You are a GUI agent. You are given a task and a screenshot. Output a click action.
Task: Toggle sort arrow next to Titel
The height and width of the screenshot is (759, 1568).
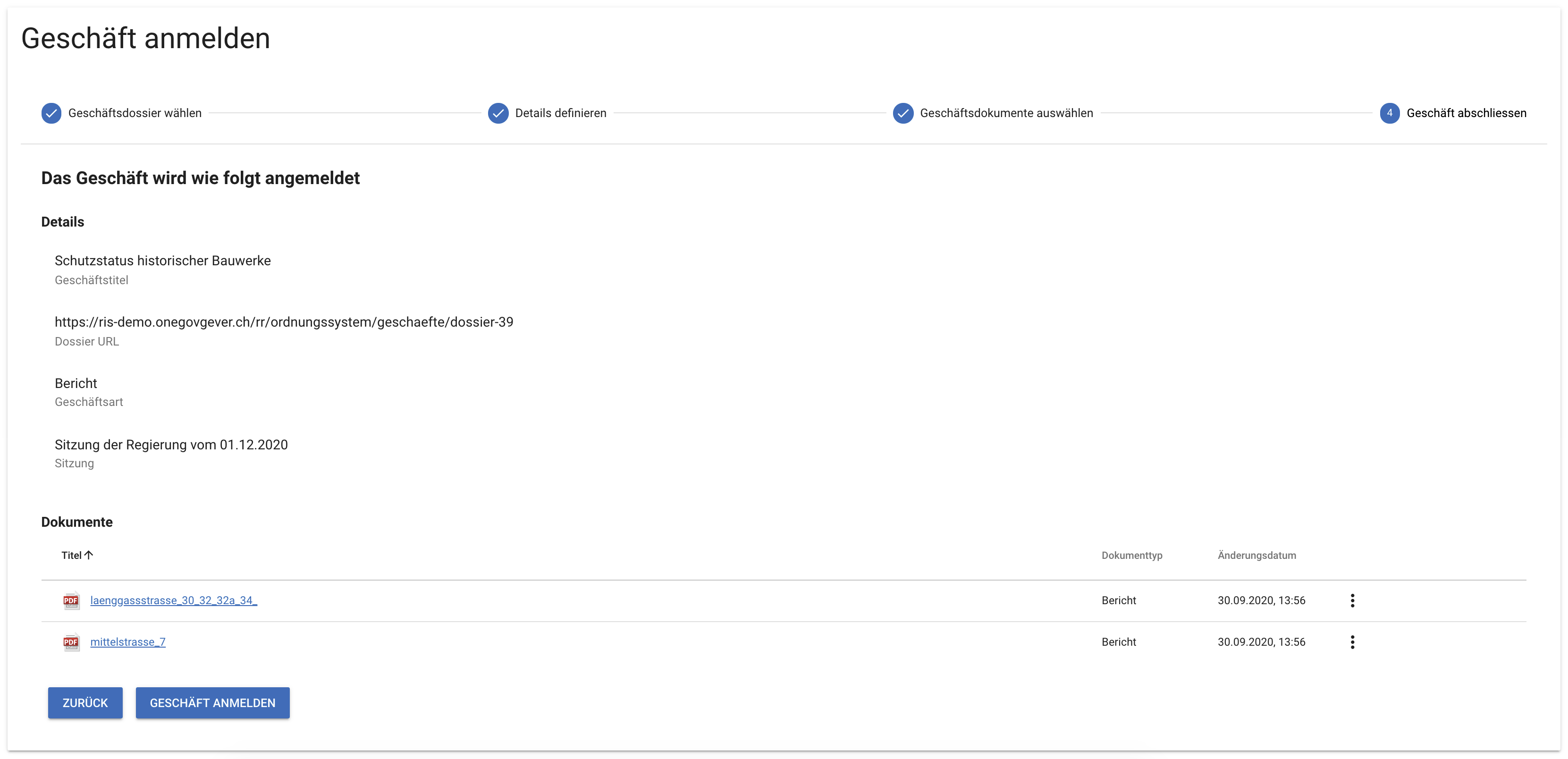[89, 555]
